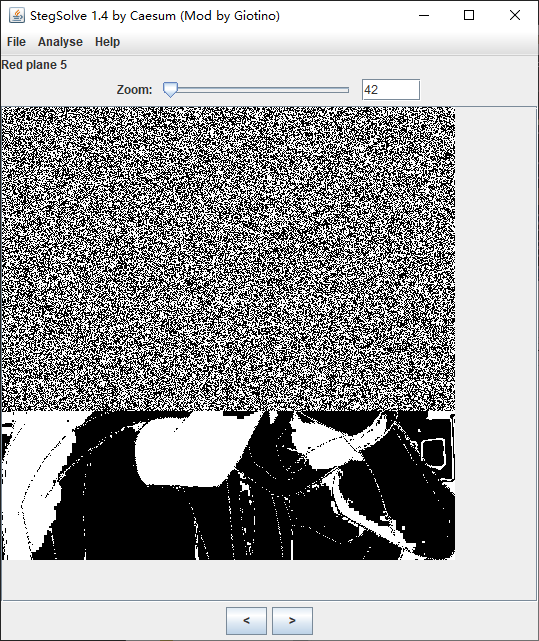Click the empty gray area right of the image
Viewport: 539px width, 641px height.
point(495,333)
